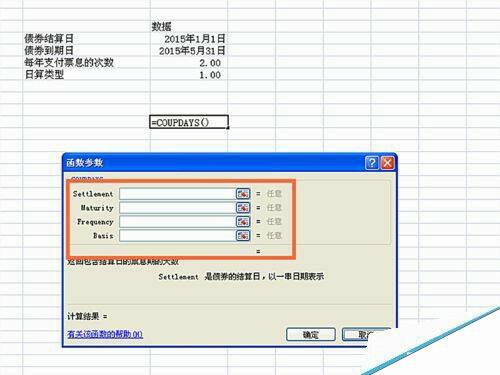Select the cell with value 1.00
The image size is (500, 375).
click(189, 75)
